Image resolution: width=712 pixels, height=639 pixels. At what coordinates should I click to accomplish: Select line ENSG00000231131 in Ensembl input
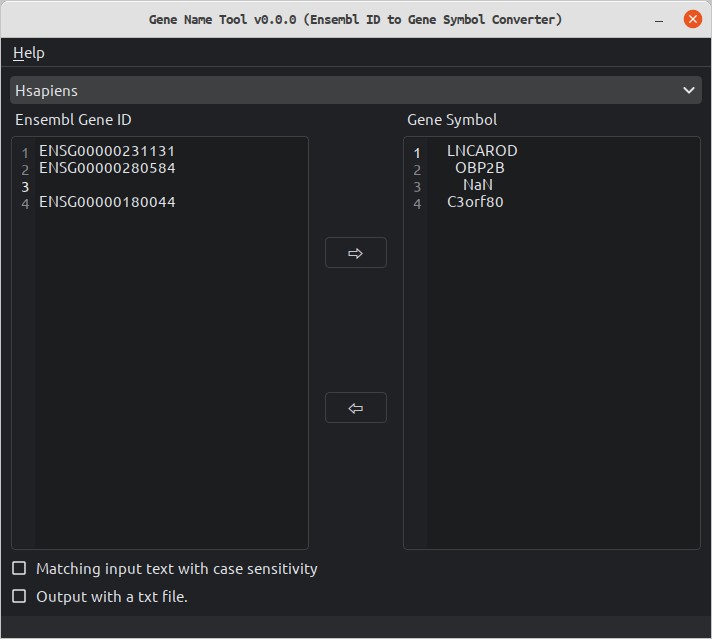107,151
